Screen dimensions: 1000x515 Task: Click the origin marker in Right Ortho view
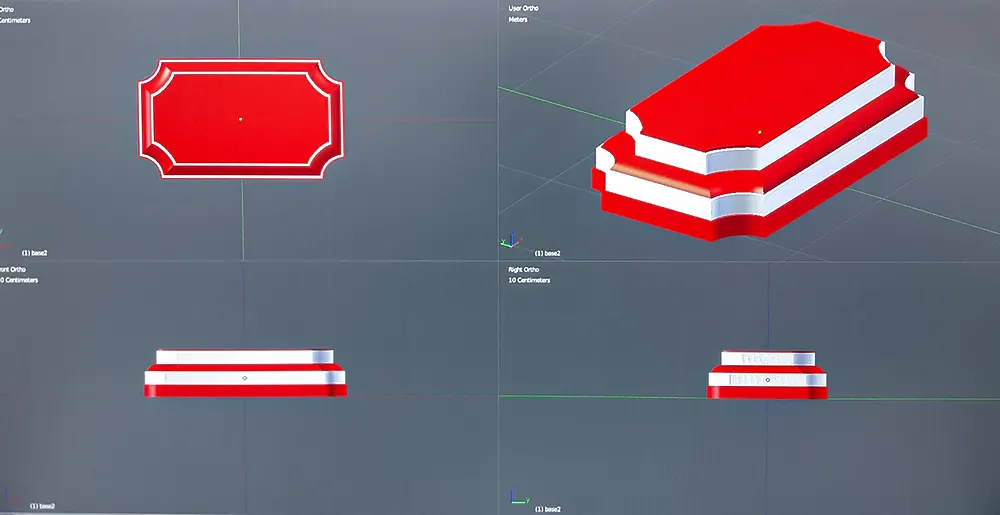coord(768,379)
